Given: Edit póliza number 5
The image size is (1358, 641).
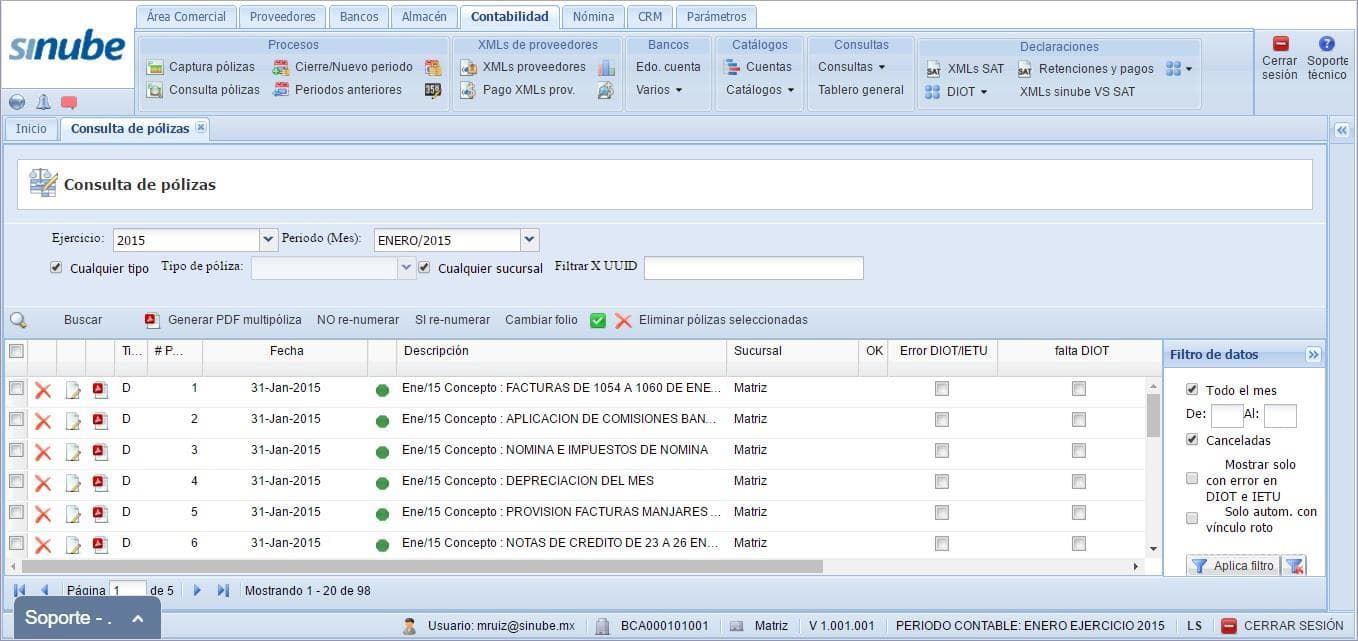Looking at the screenshot, I should pyautogui.click(x=72, y=515).
